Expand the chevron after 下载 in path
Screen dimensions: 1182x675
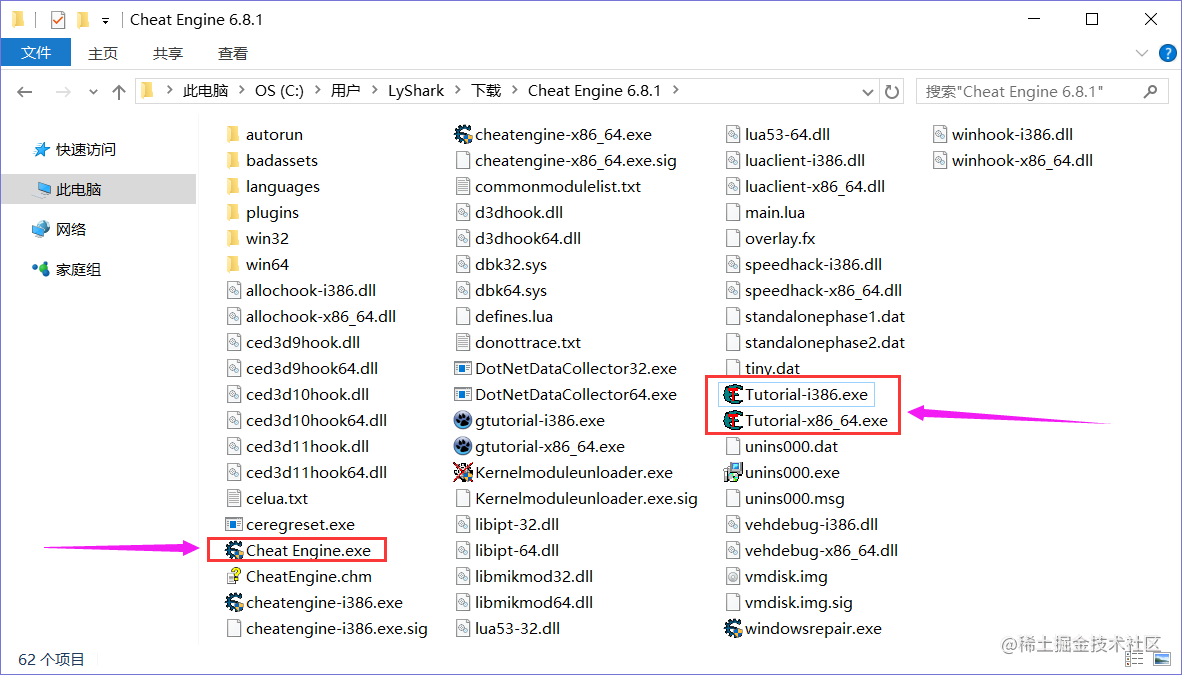(x=514, y=91)
